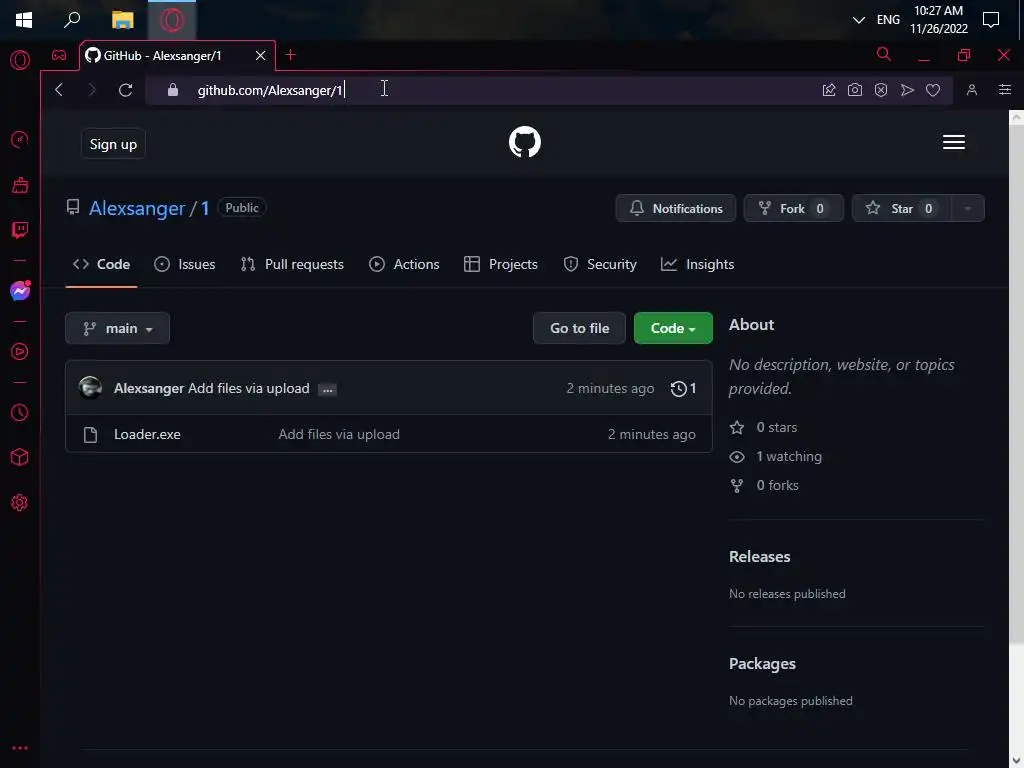This screenshot has width=1024, height=768.
Task: Click the Notifications button
Action: [x=676, y=208]
